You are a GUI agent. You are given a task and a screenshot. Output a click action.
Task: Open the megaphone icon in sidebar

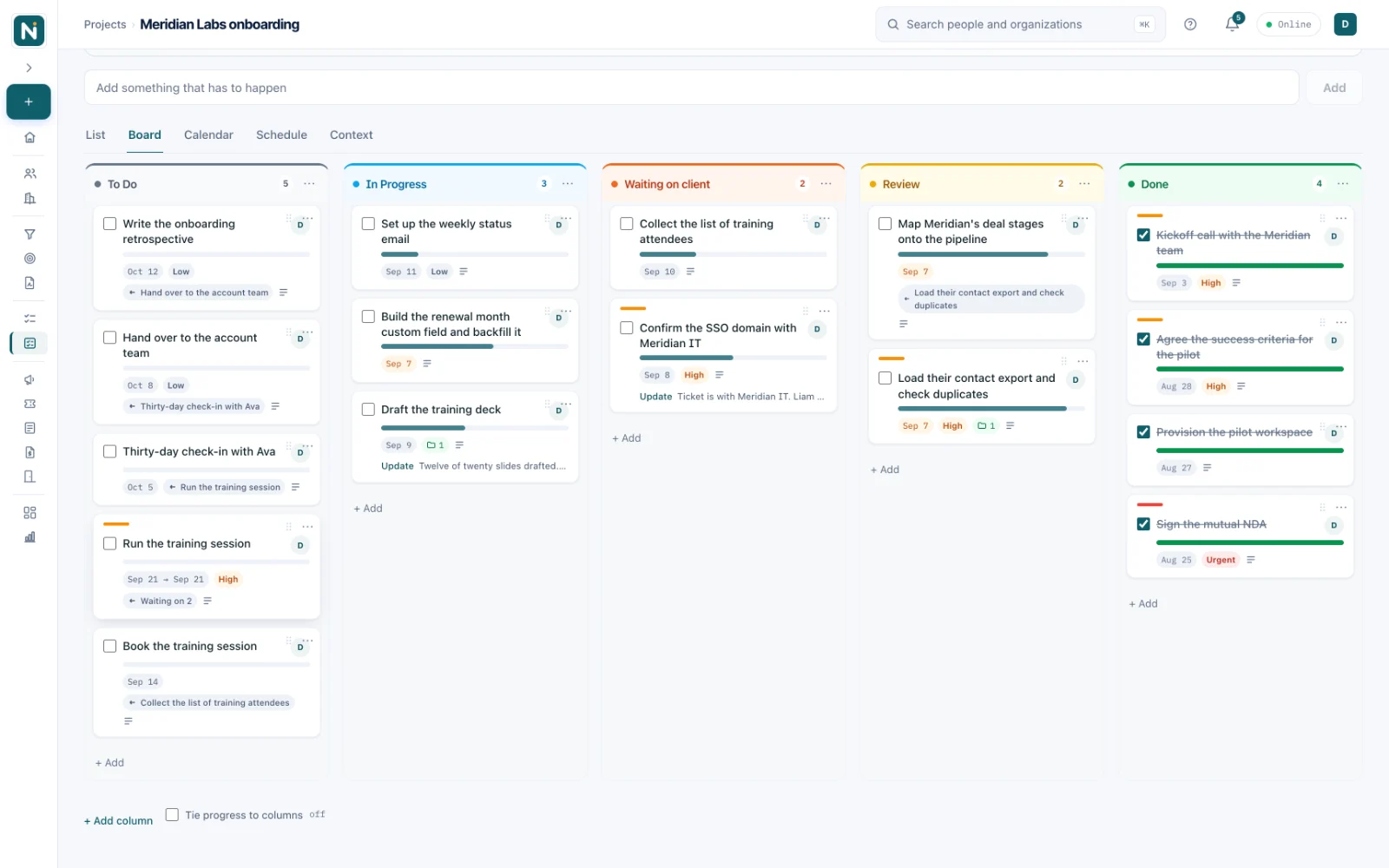(30, 379)
